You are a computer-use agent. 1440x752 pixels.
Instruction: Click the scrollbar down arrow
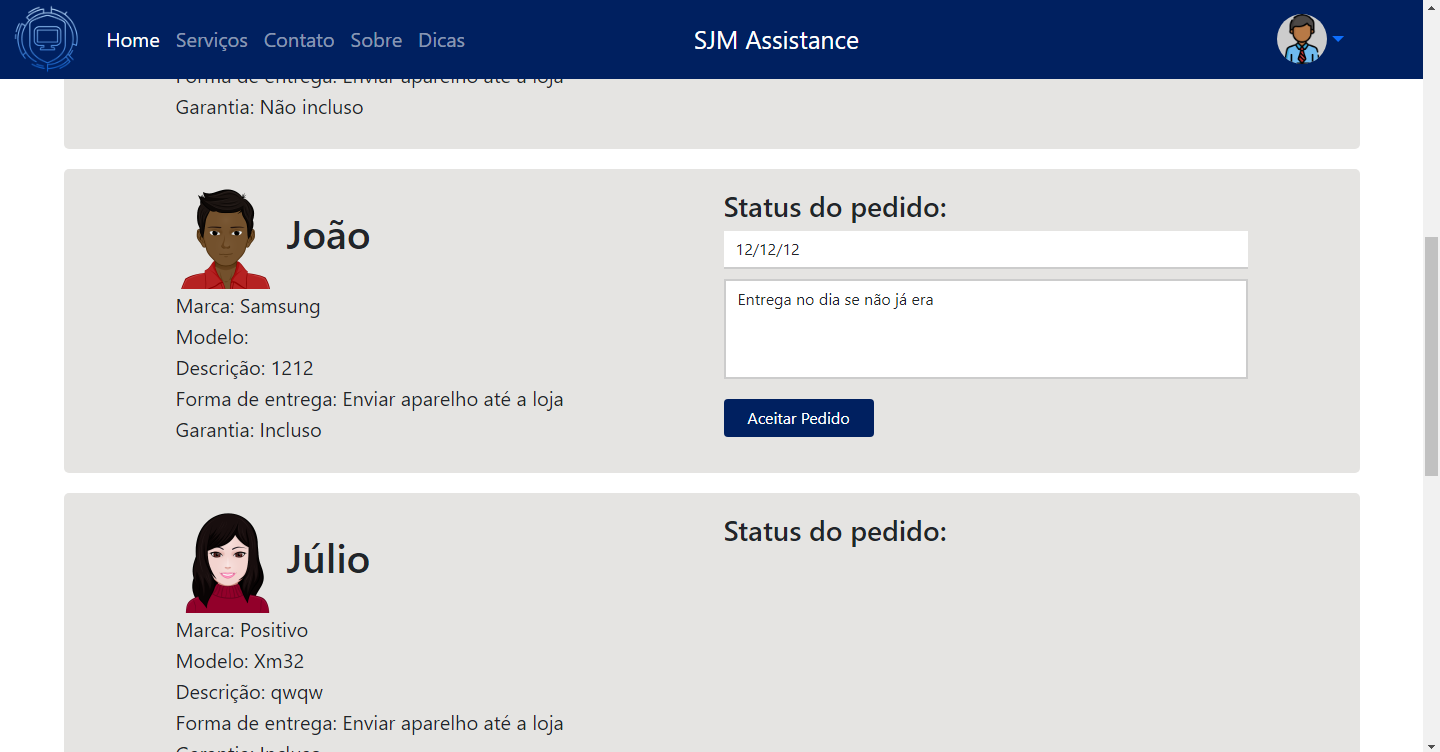coord(1431,744)
